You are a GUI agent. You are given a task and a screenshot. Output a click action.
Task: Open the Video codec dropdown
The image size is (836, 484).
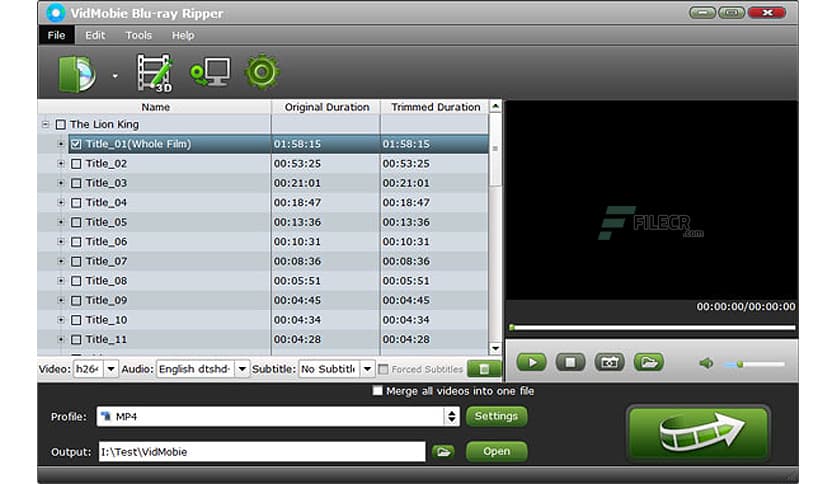point(111,369)
